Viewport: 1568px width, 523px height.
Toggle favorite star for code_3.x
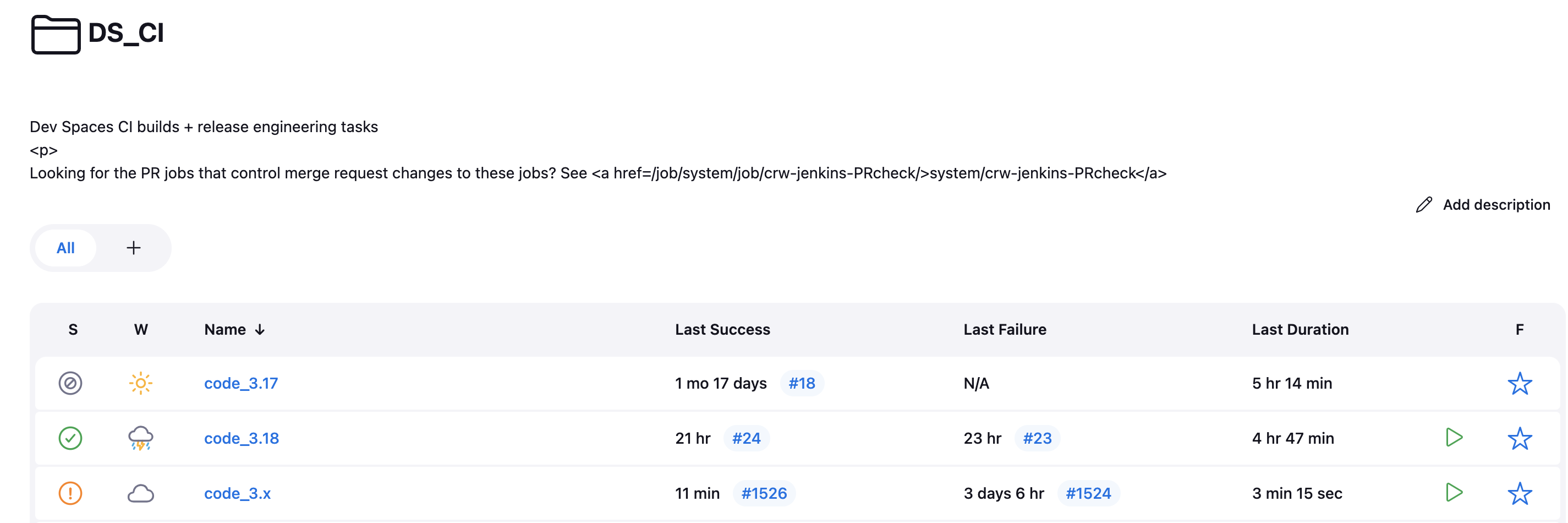[x=1519, y=493]
